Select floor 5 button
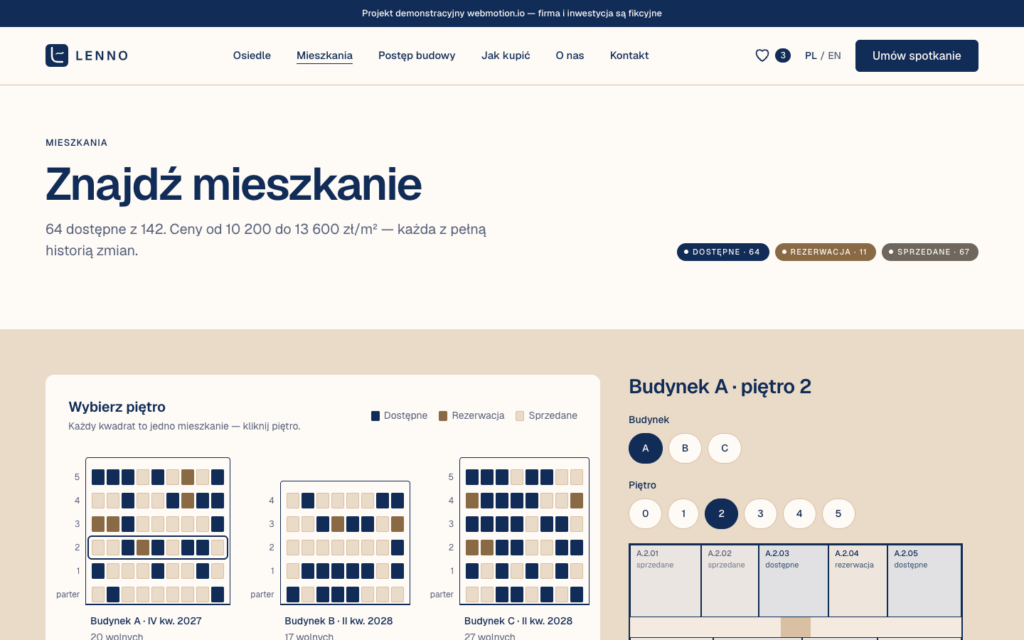 pyautogui.click(x=839, y=513)
